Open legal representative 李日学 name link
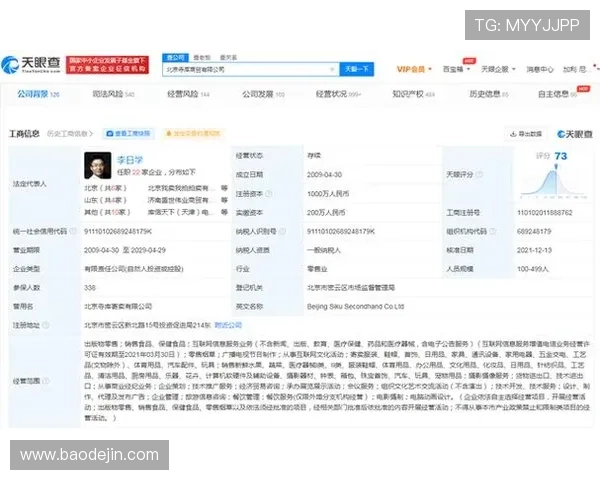 point(130,160)
